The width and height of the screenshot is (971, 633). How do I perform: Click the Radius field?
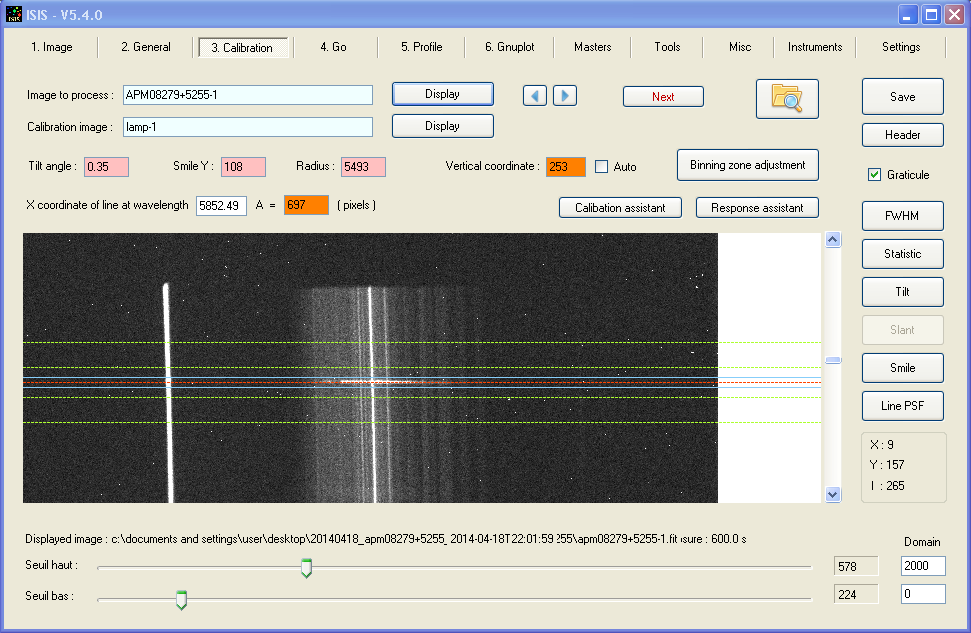point(364,167)
